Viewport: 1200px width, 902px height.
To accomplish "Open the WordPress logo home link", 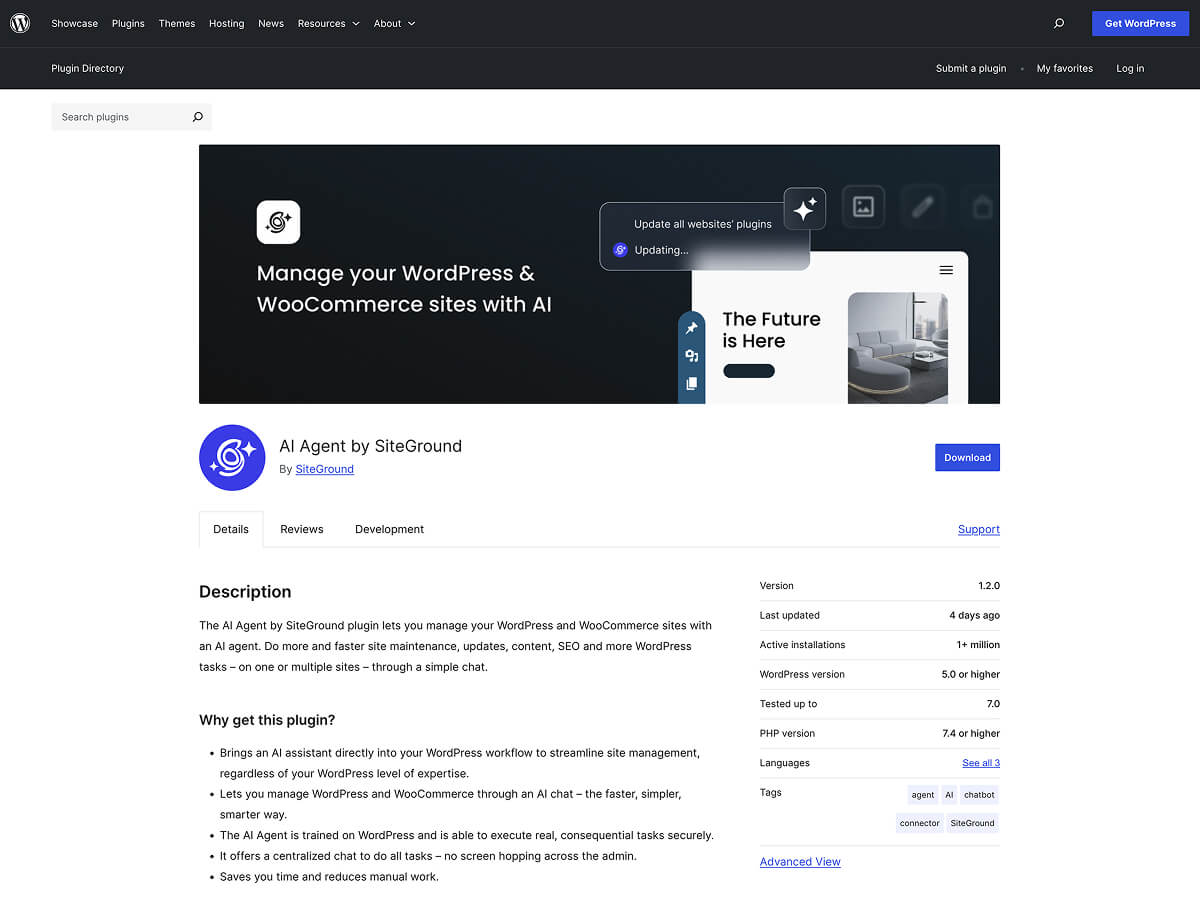I will click(x=20, y=23).
